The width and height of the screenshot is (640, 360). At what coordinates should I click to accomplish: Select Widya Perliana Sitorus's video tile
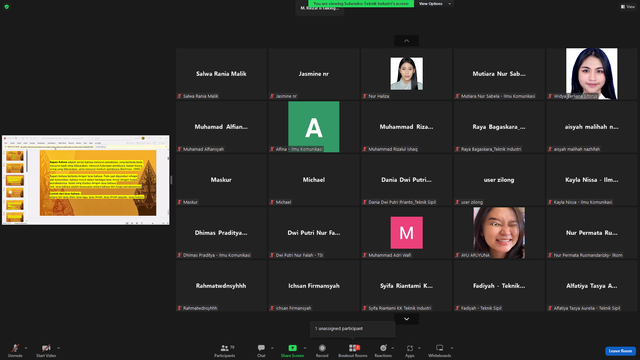pyautogui.click(x=591, y=73)
